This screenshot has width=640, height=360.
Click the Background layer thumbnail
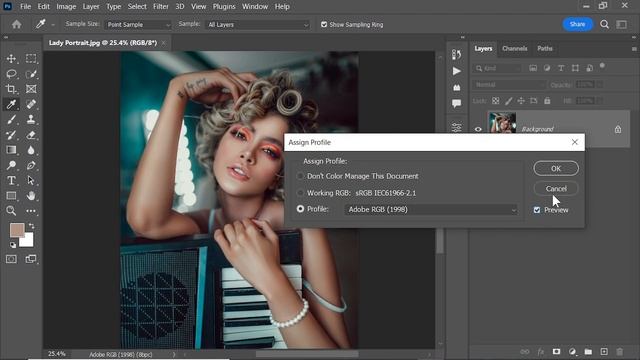[x=502, y=123]
